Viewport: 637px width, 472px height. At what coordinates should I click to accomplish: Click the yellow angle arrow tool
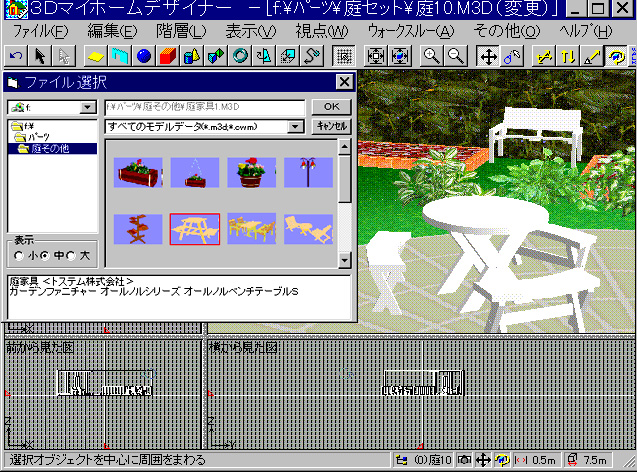point(592,56)
